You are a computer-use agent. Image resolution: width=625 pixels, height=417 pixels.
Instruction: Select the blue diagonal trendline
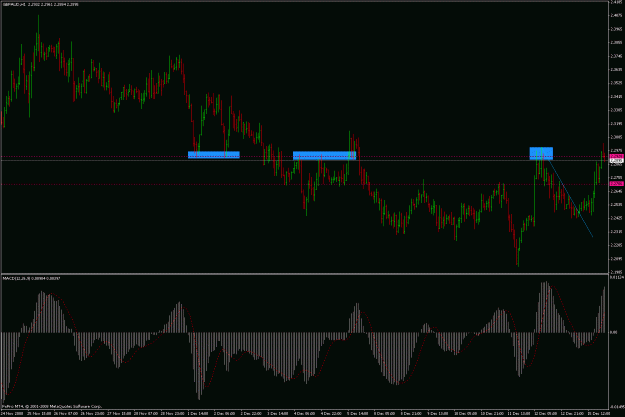coord(570,197)
